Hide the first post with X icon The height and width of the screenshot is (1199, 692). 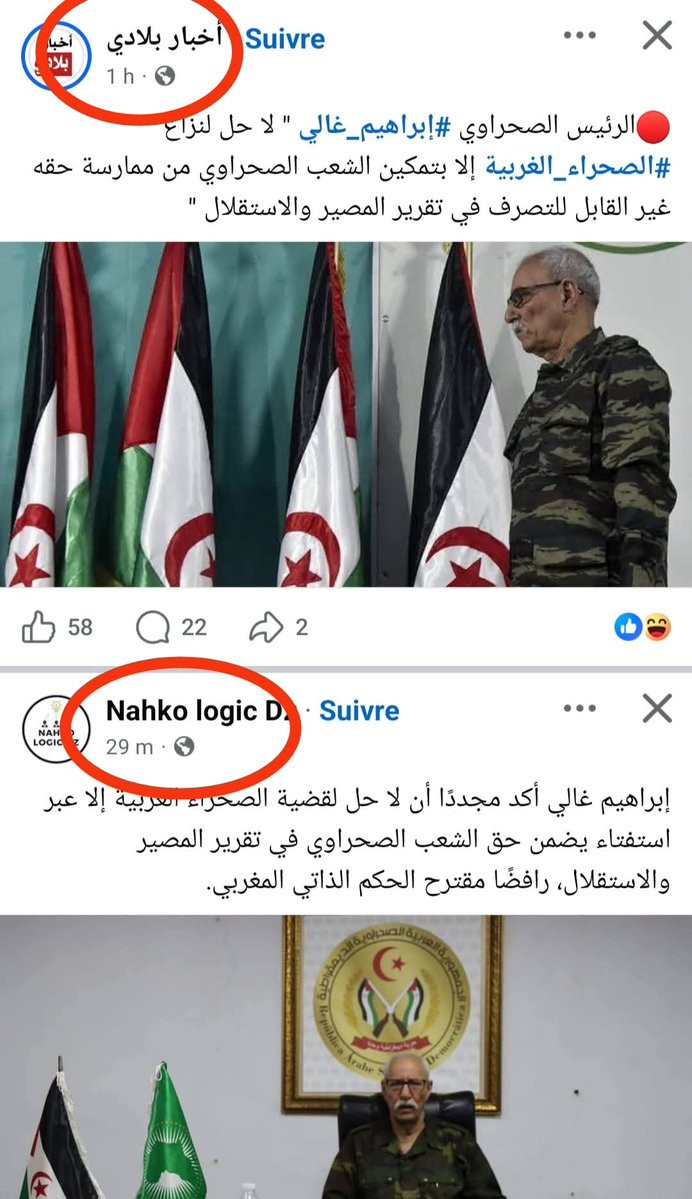(657, 35)
